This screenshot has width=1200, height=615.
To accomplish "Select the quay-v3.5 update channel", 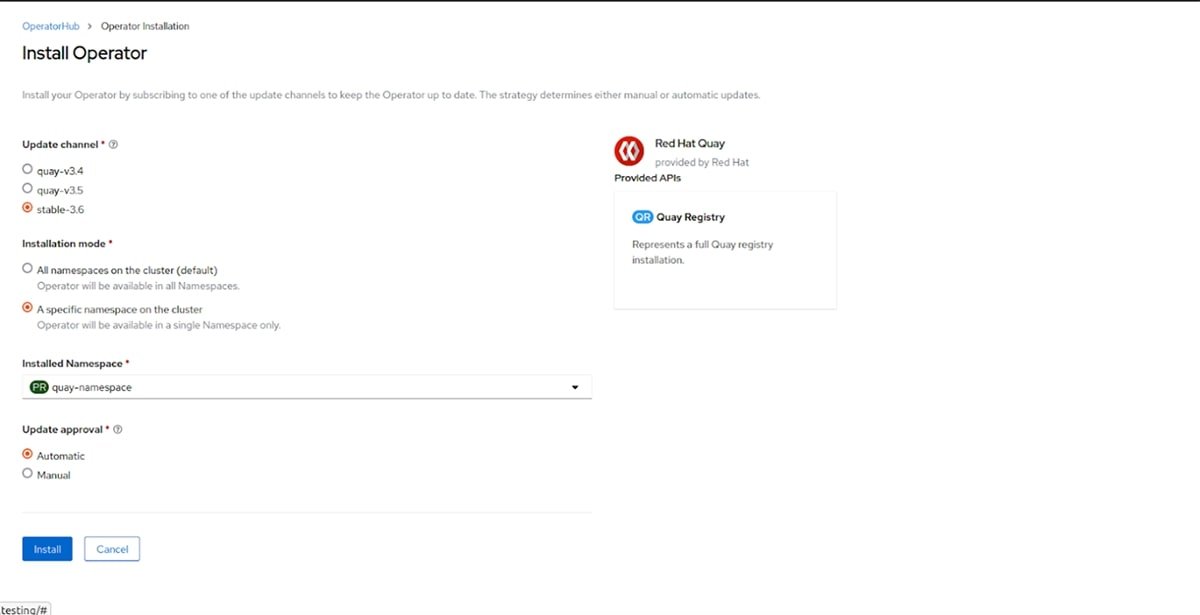I will click(27, 188).
